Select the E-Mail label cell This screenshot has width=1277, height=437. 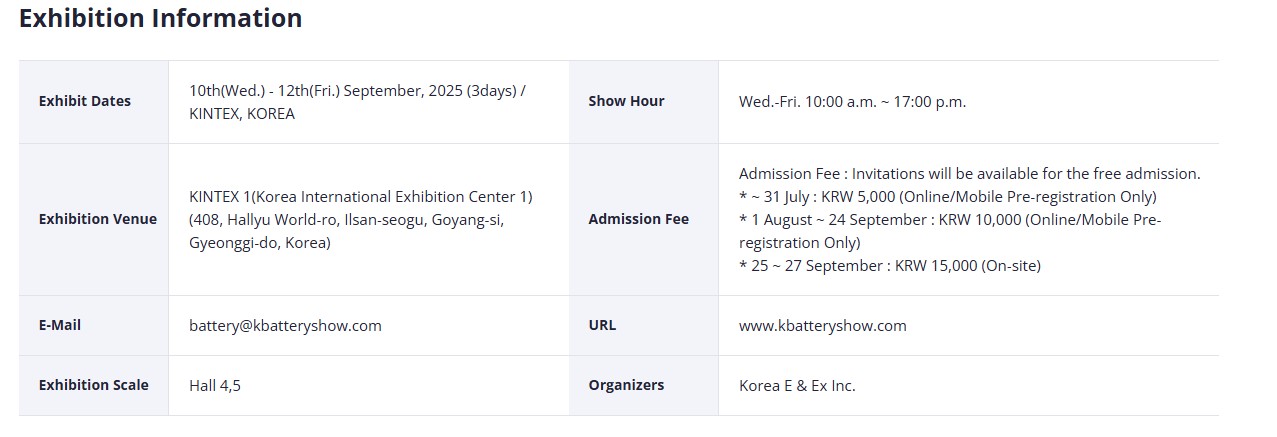94,325
